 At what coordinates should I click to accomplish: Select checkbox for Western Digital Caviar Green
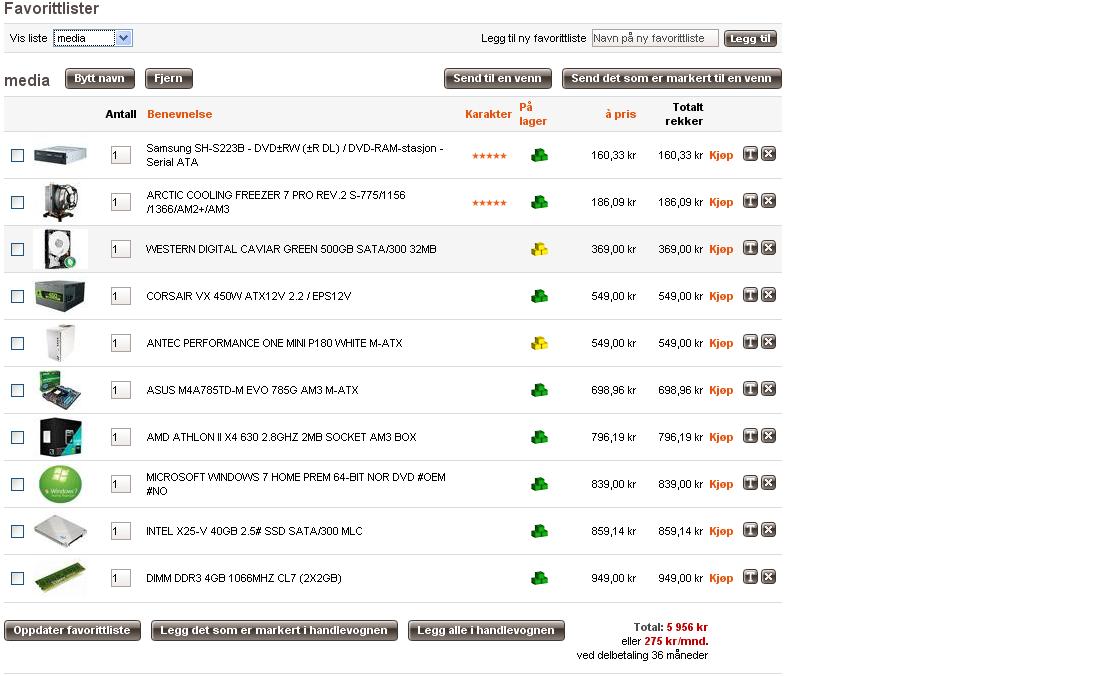[x=18, y=250]
